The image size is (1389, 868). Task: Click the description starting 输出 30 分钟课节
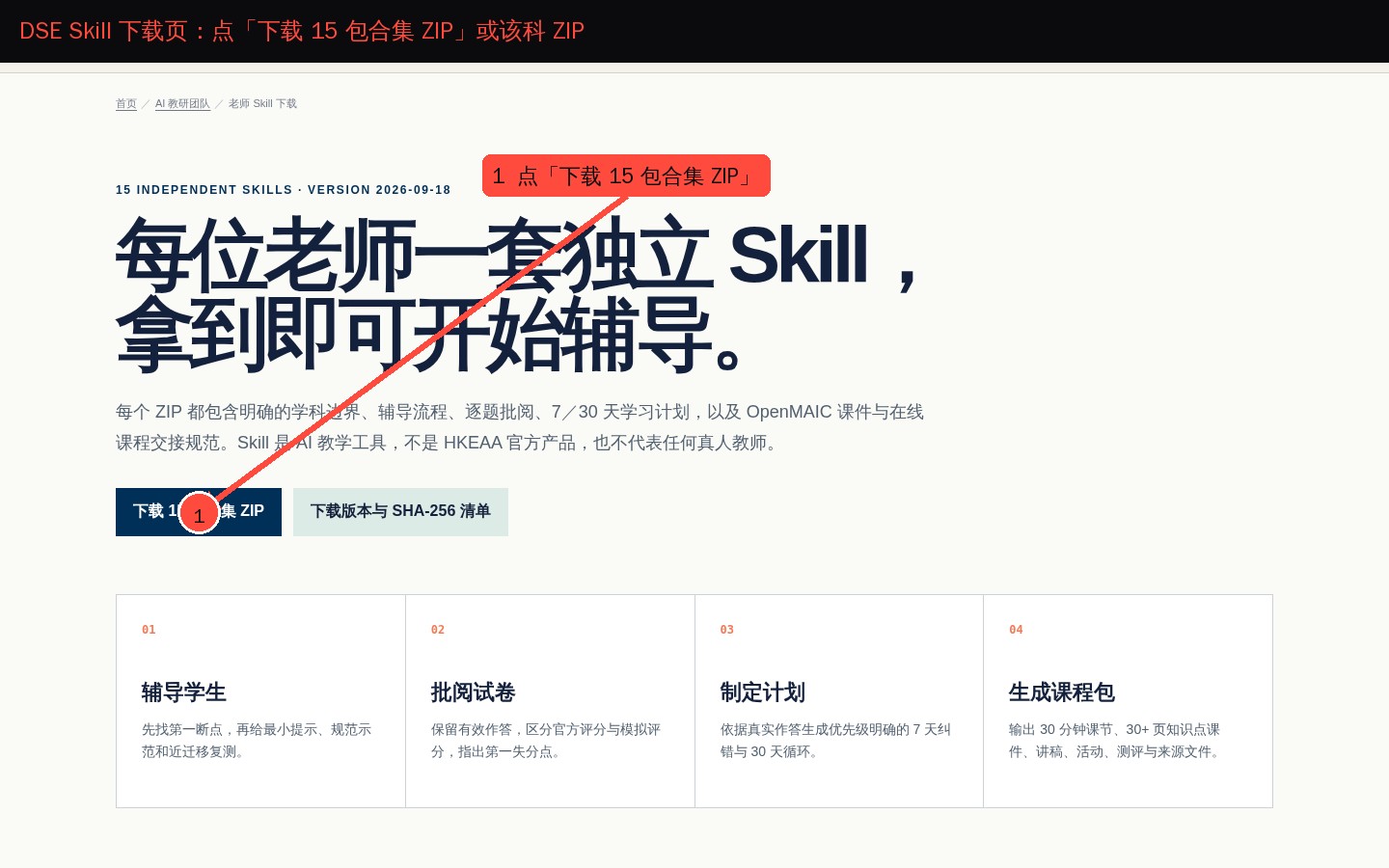point(1116,741)
